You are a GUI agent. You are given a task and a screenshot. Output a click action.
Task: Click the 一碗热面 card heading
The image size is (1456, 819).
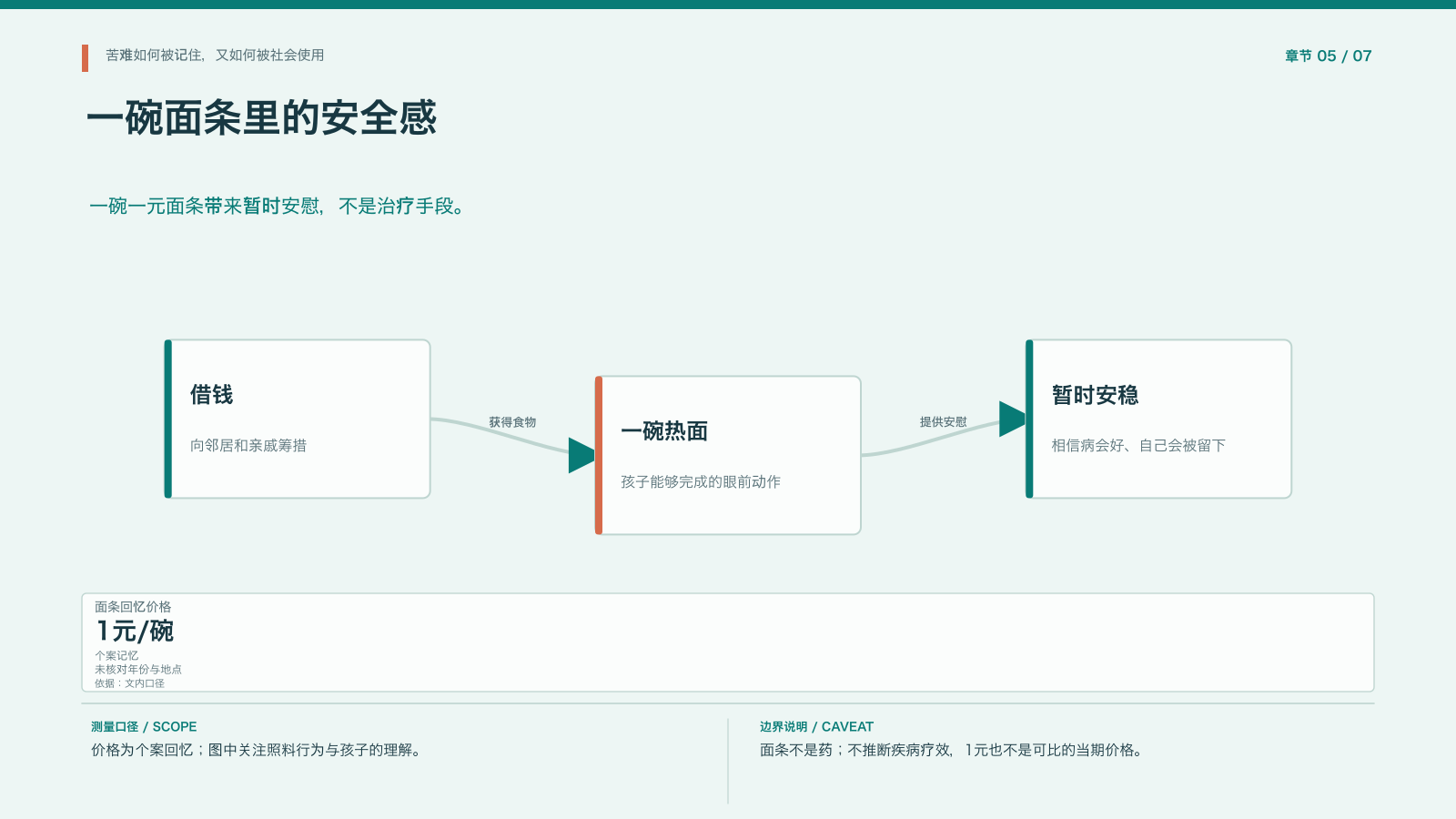coord(664,431)
